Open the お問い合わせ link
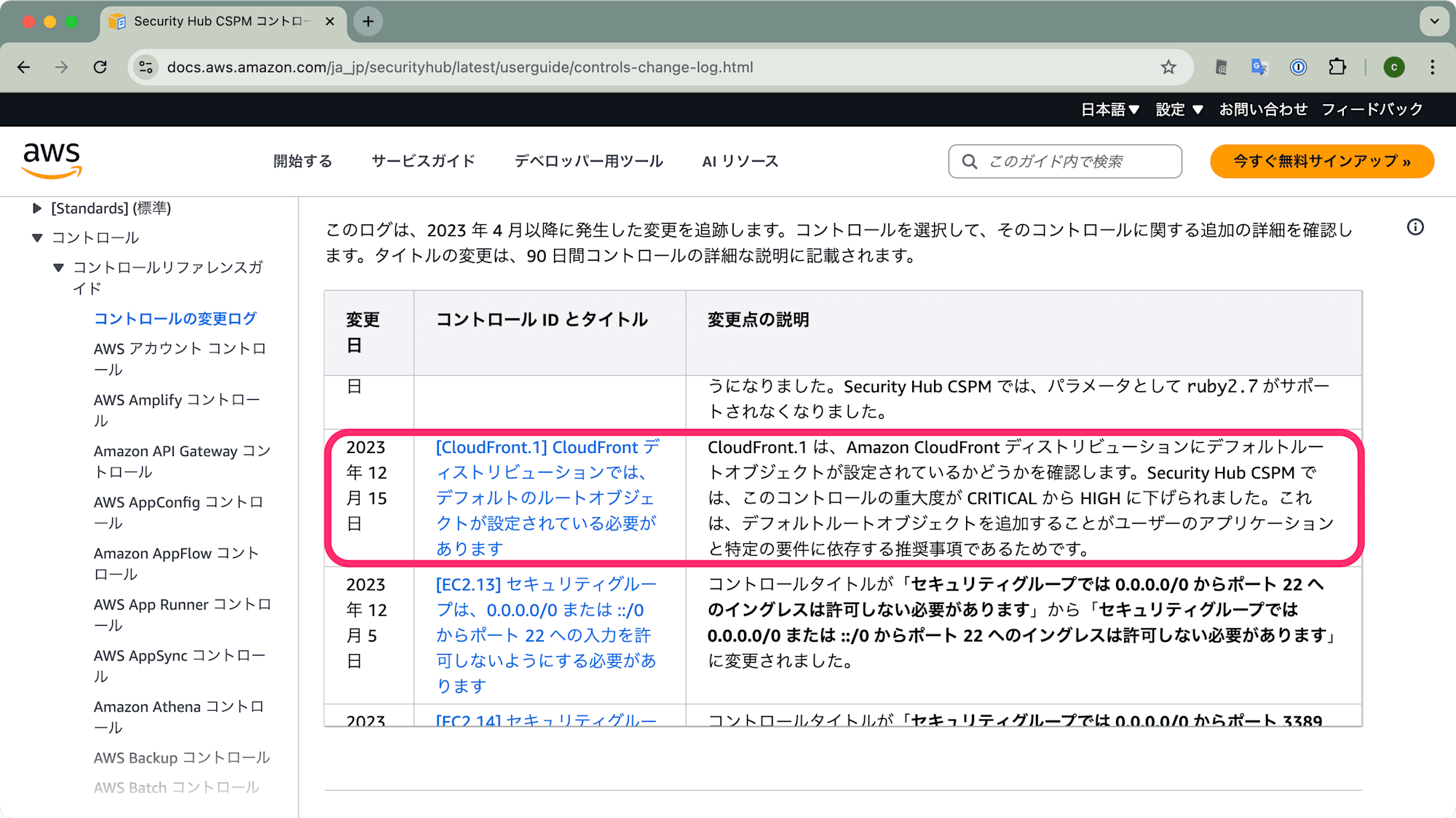1456x818 pixels. [1263, 109]
